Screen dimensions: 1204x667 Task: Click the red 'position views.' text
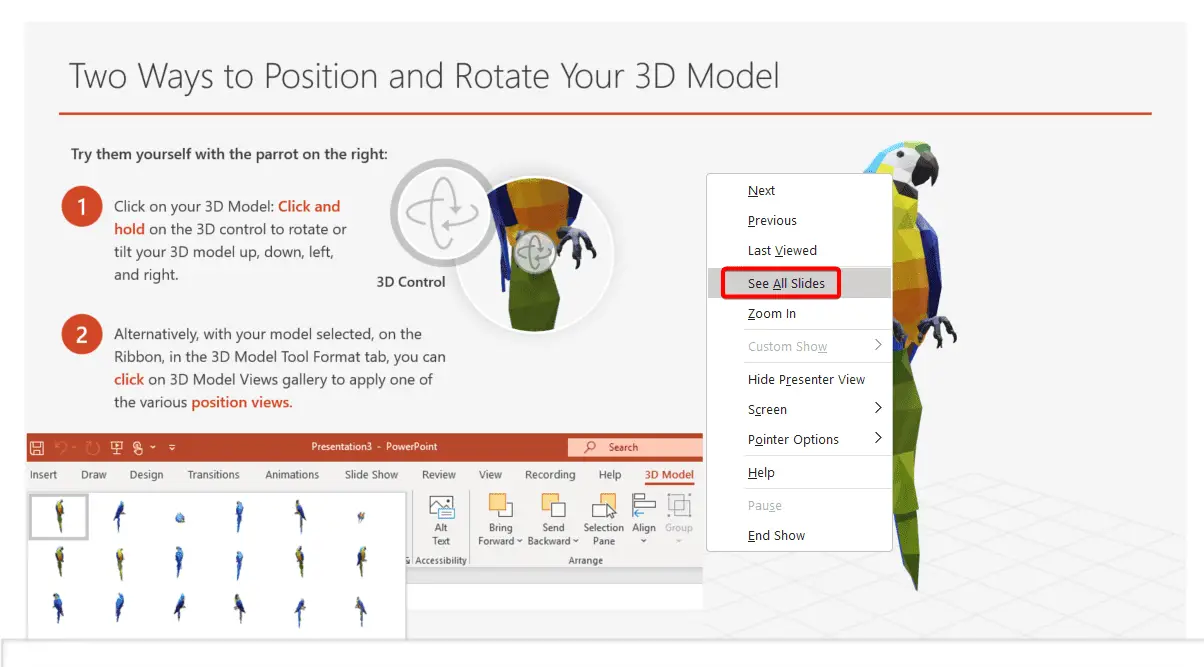point(241,402)
